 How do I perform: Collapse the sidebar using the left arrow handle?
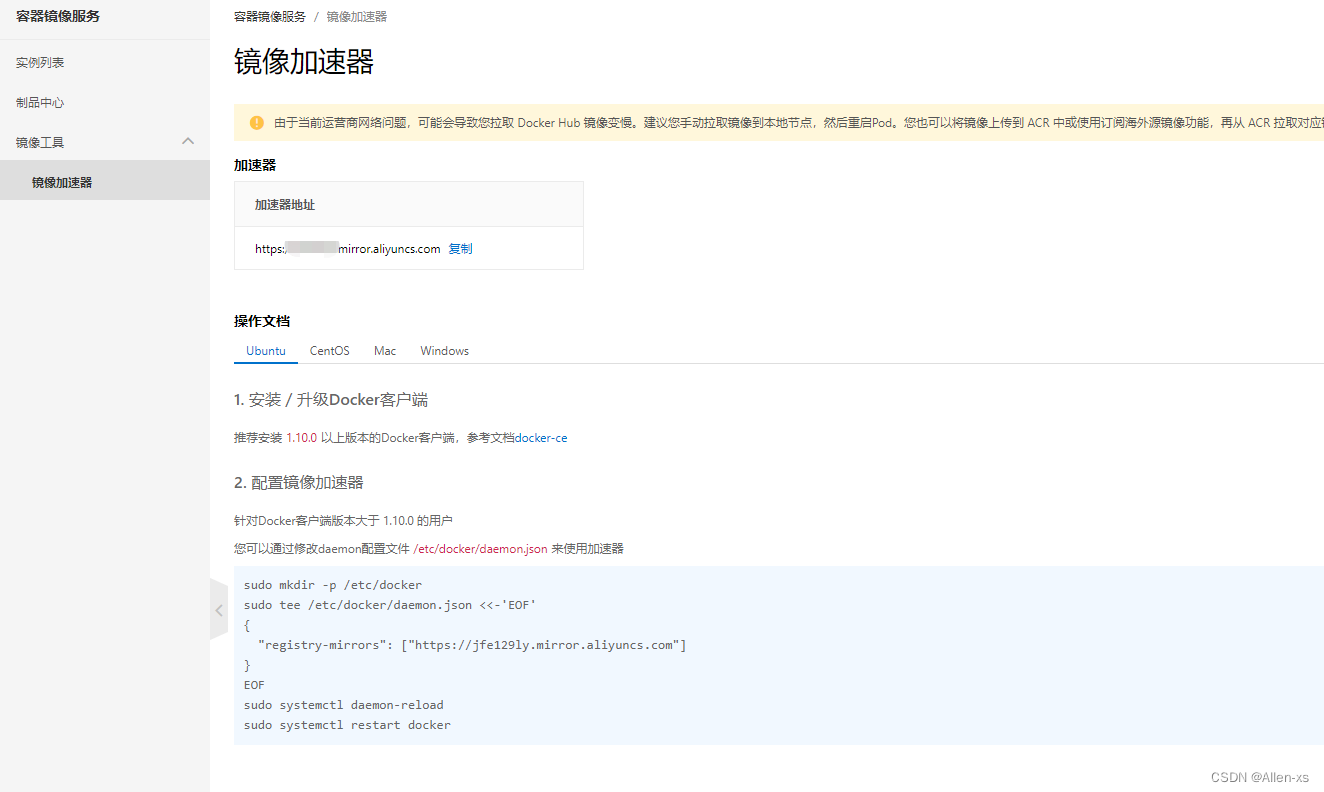[219, 609]
